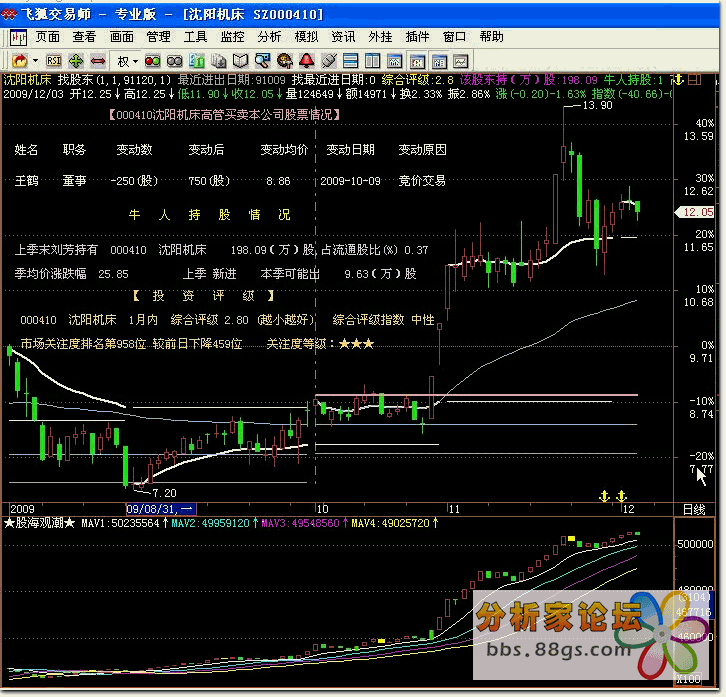This screenshot has width=726, height=697.
Task: Open the magnifier search tool icon
Action: coord(261,60)
